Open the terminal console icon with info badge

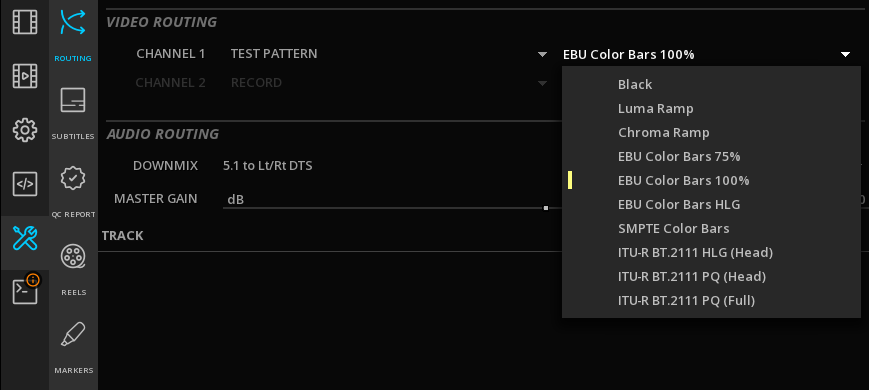[x=25, y=290]
